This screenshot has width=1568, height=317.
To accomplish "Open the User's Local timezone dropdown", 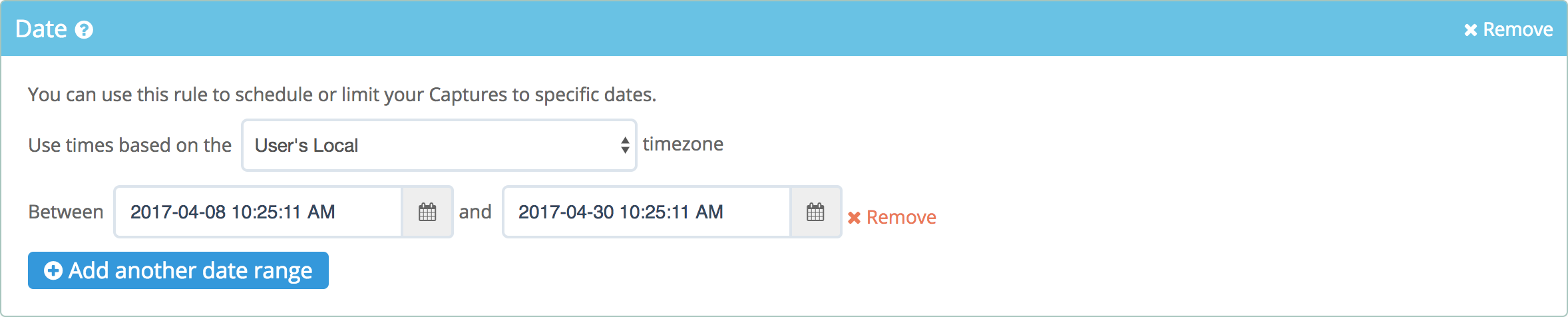I will (439, 145).
